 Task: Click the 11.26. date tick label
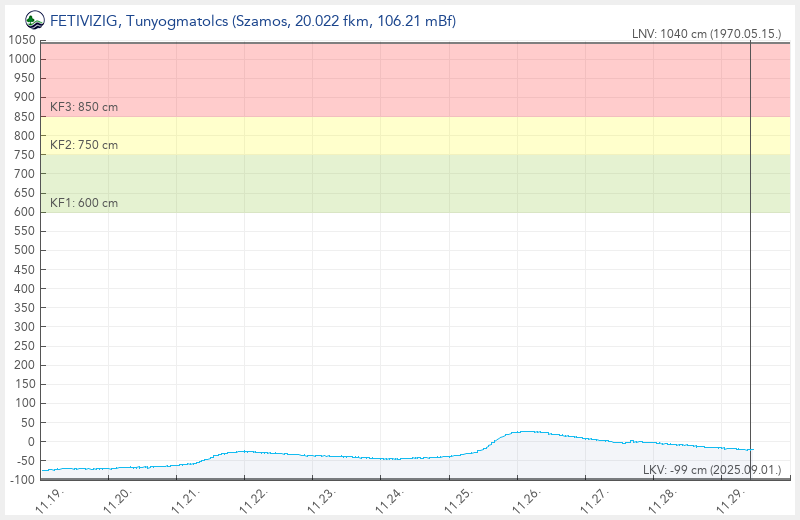[x=524, y=499]
